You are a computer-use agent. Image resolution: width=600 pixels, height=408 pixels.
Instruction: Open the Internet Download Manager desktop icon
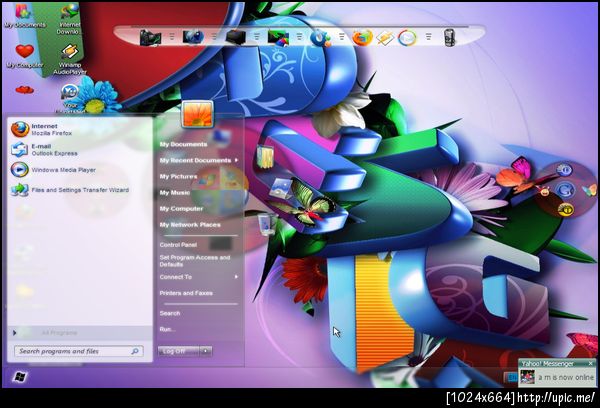pos(70,19)
